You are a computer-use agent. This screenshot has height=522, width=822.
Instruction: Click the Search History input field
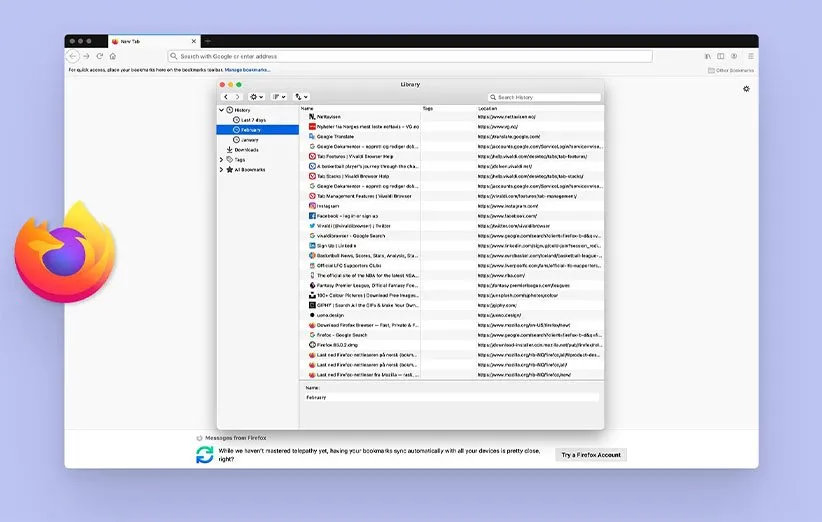547,97
